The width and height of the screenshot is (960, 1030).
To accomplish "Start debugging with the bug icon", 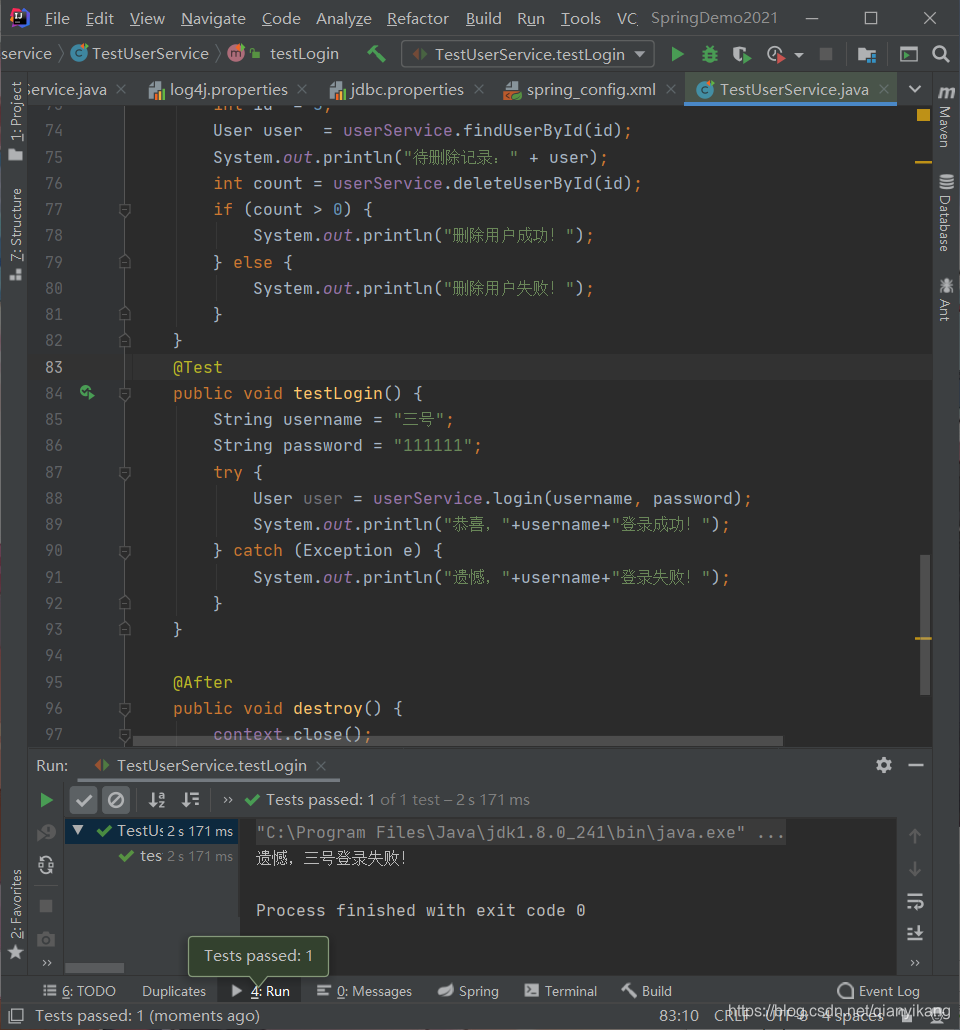I will 710,54.
